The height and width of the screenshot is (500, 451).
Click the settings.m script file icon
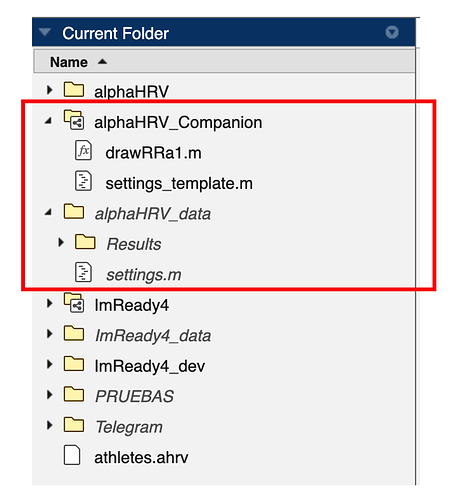coord(83,272)
